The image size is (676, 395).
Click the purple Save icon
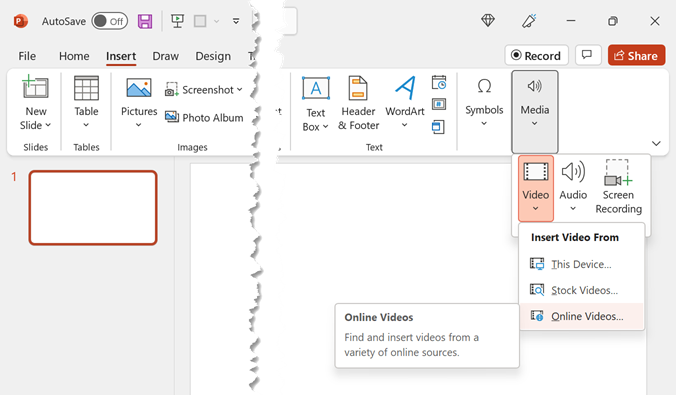(x=145, y=21)
